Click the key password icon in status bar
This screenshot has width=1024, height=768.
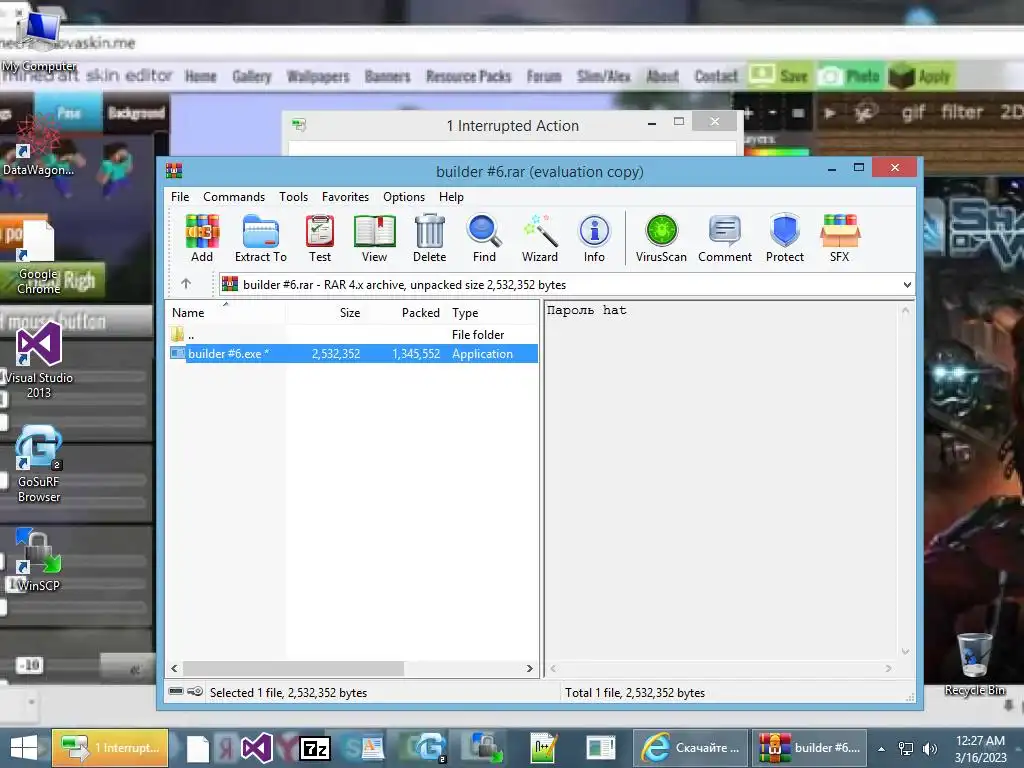pos(195,691)
